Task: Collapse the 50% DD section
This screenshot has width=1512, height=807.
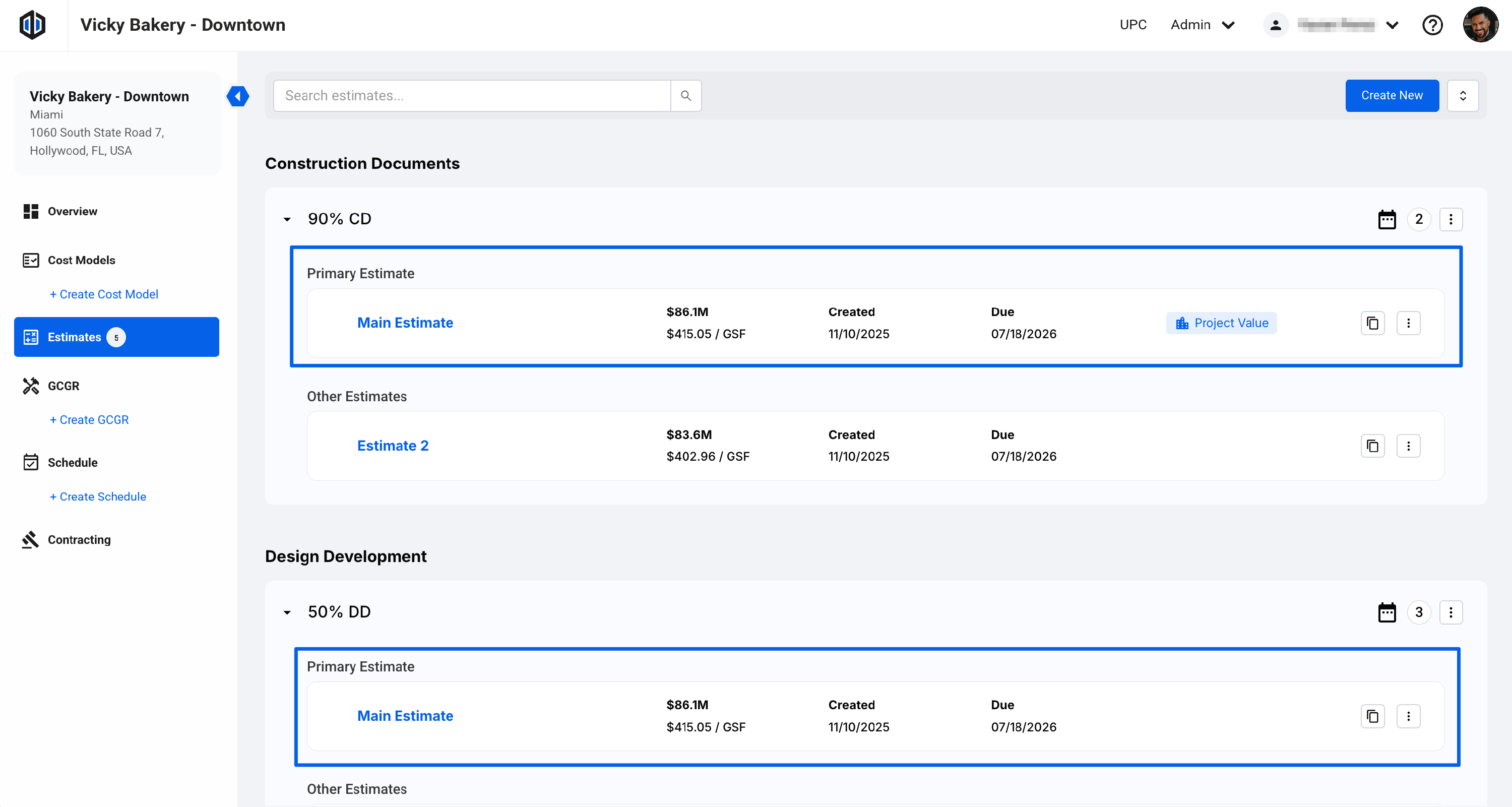Action: (287, 613)
